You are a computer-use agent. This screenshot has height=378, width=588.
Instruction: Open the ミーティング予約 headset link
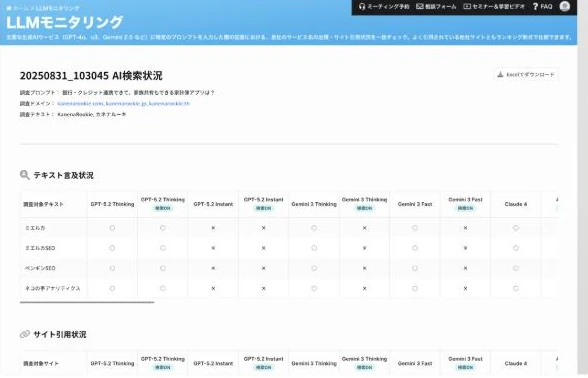384,6
